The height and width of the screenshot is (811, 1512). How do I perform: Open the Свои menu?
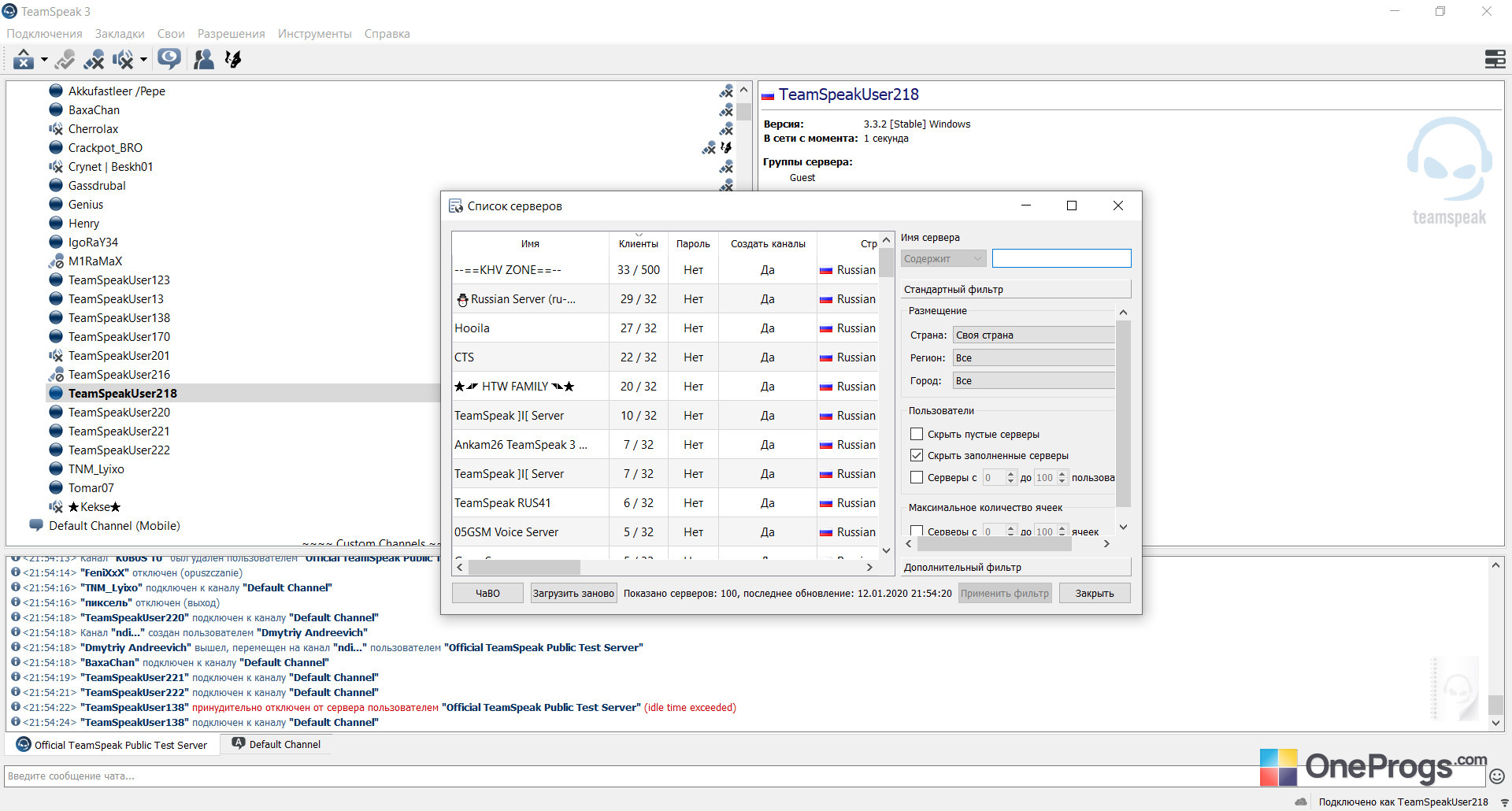pos(171,34)
